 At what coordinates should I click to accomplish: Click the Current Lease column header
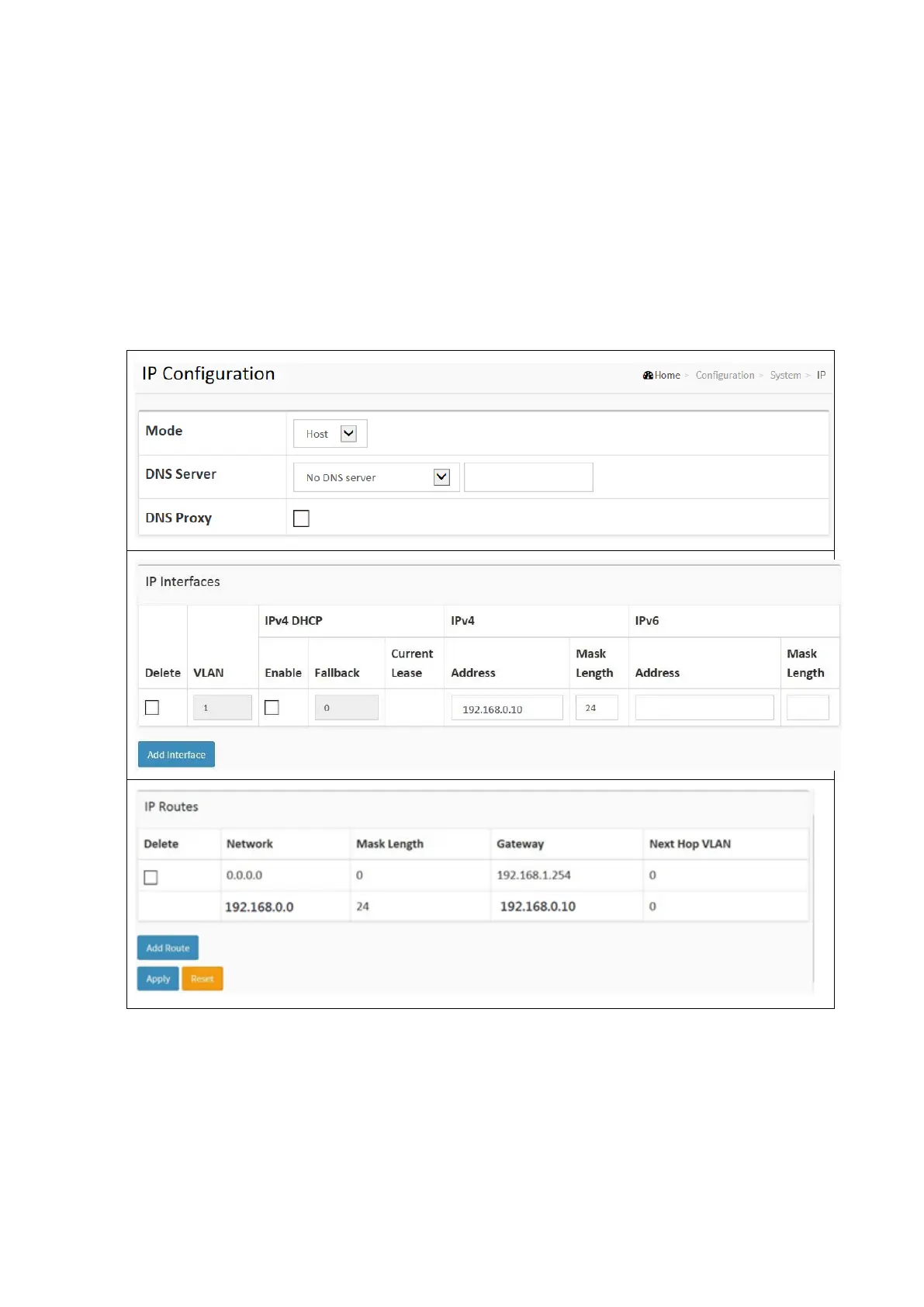[x=412, y=664]
